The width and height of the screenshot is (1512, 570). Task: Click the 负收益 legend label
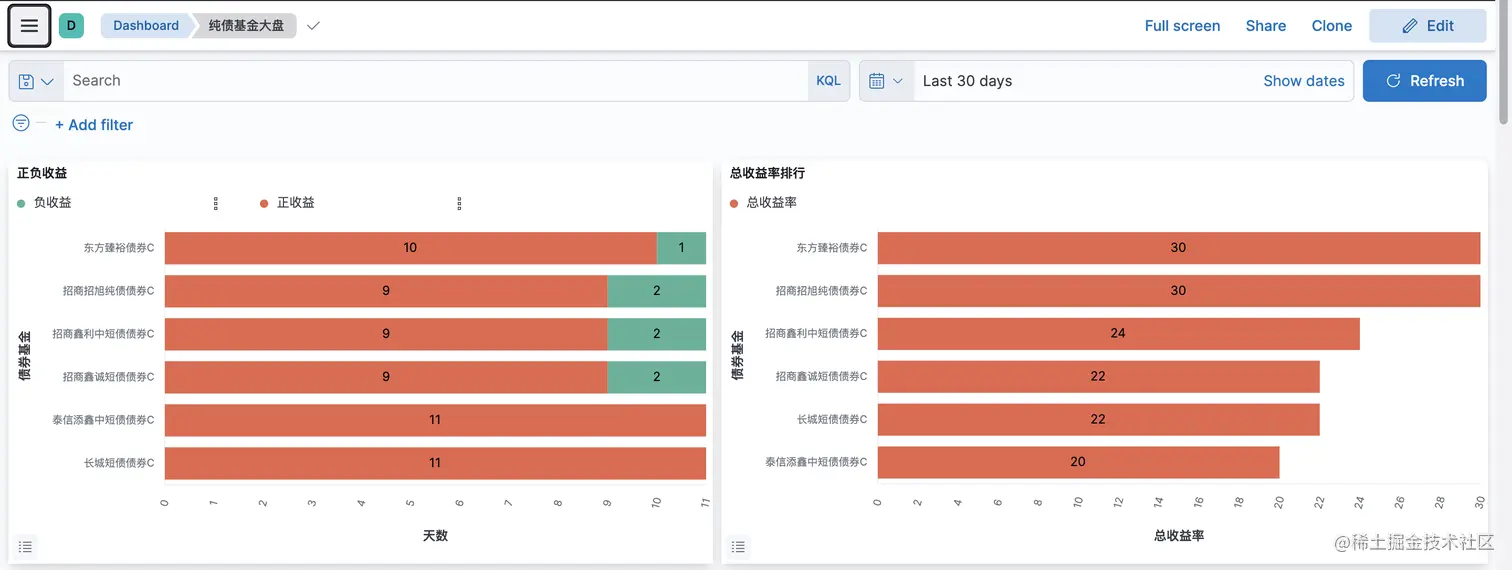[x=53, y=203]
